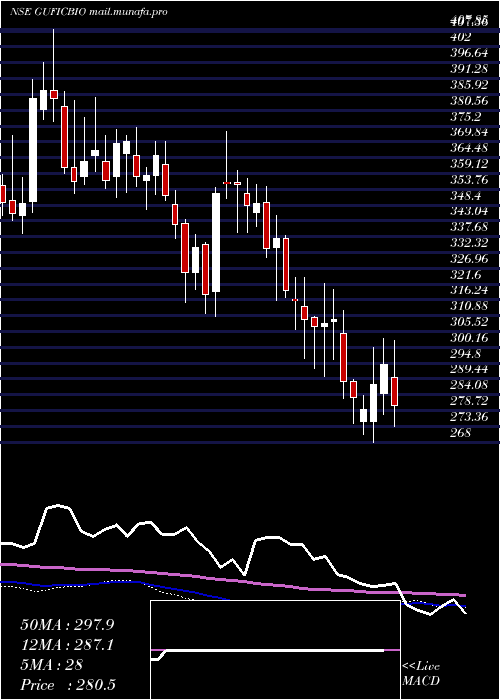Click the 316.24 price axis label
500x700 pixels.
point(471,290)
